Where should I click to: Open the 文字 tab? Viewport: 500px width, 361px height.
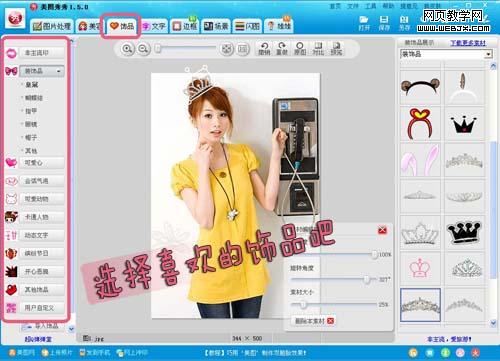(x=154, y=26)
